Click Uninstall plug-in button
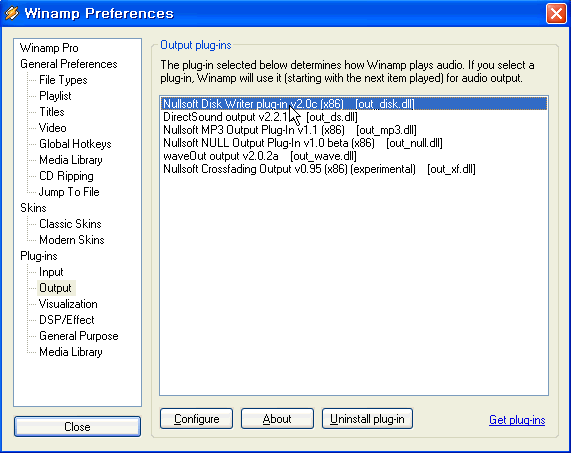The height and width of the screenshot is (453, 571). [x=367, y=419]
